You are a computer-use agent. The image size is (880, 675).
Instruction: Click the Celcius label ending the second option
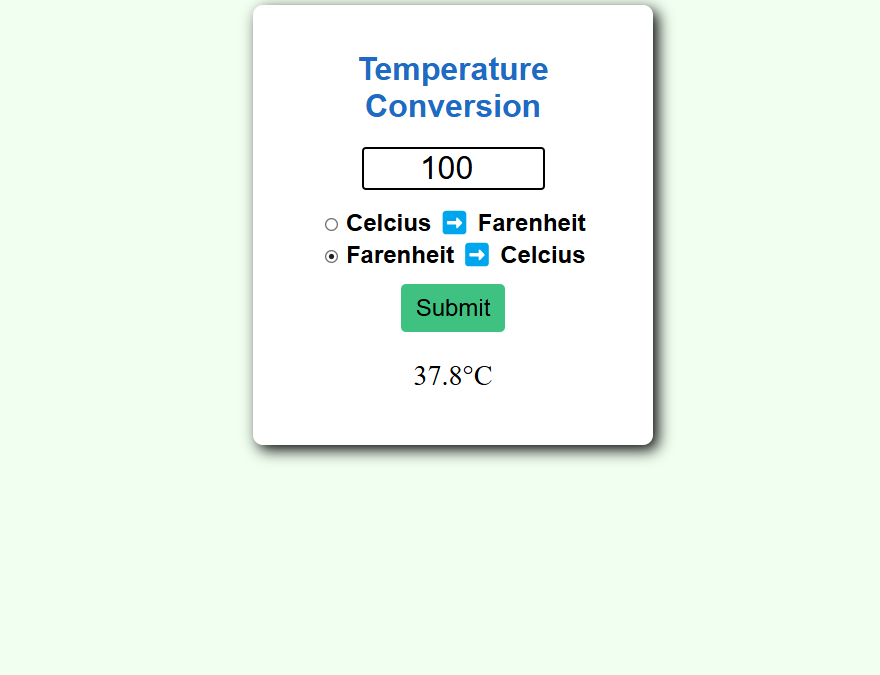point(543,255)
